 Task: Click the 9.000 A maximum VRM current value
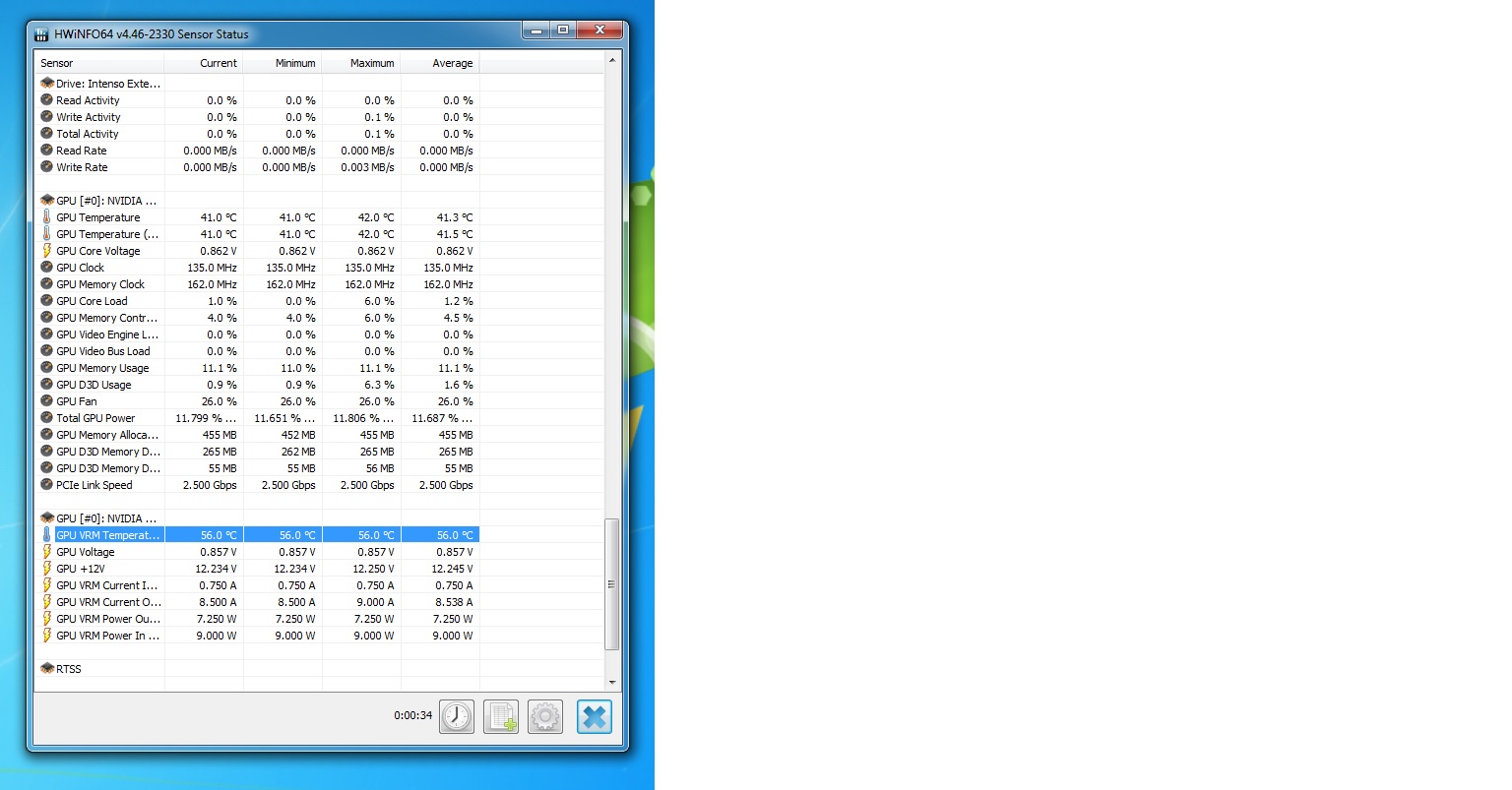click(x=375, y=602)
